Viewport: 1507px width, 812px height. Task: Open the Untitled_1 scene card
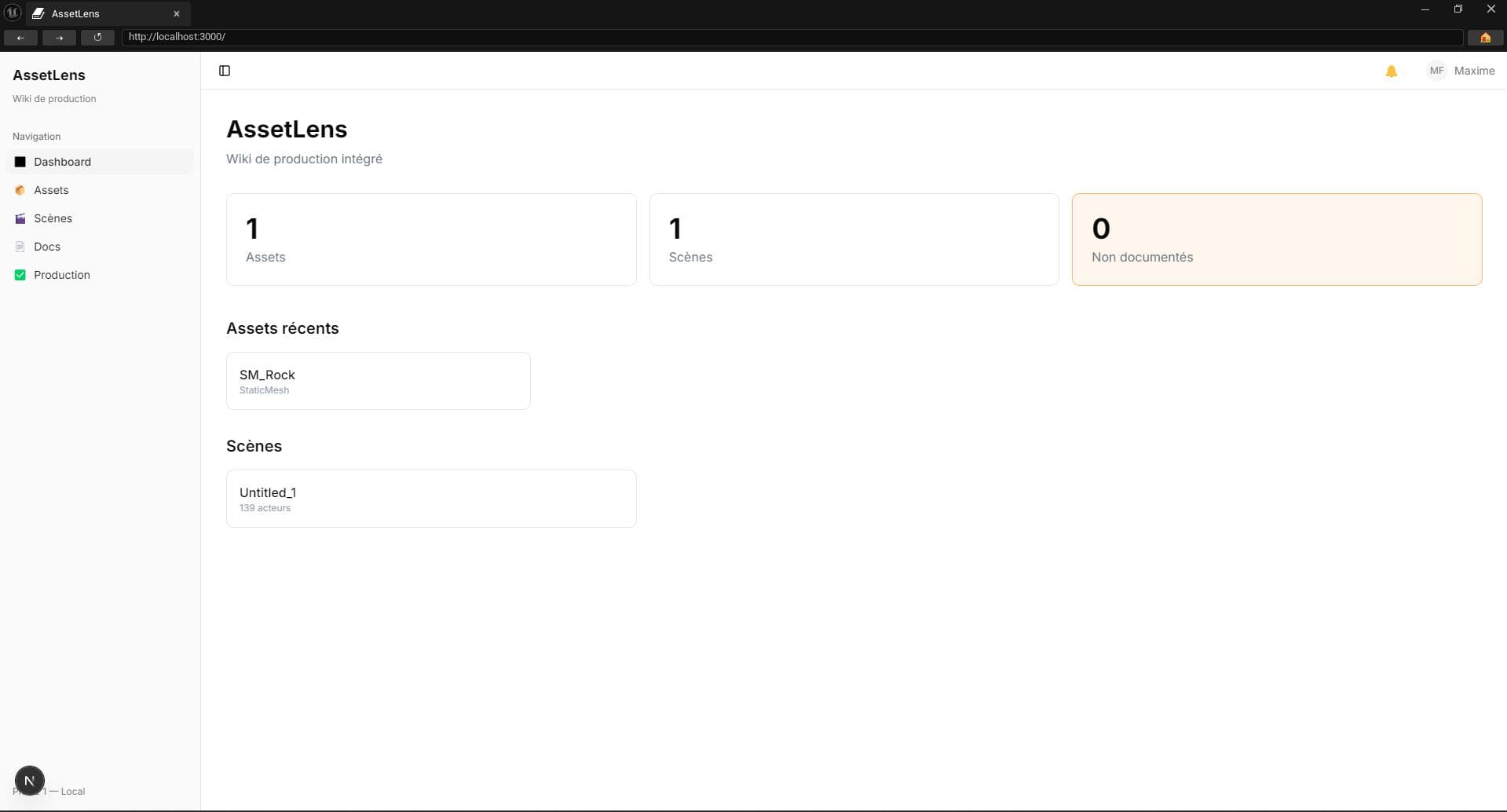[431, 499]
